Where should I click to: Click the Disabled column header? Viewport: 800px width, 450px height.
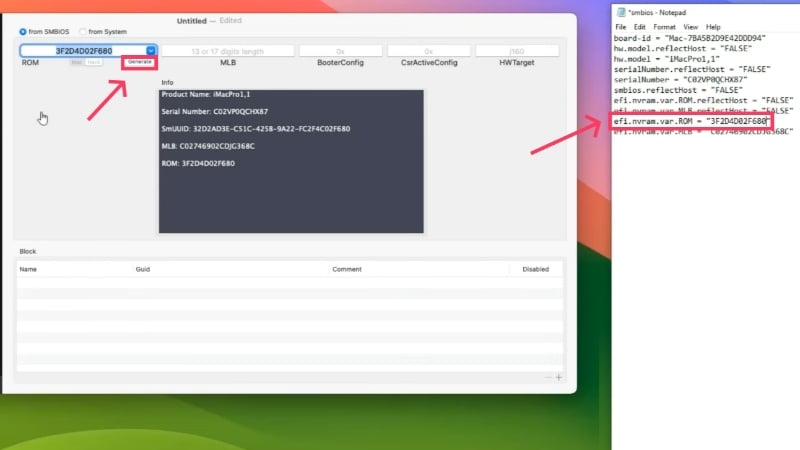pos(535,269)
